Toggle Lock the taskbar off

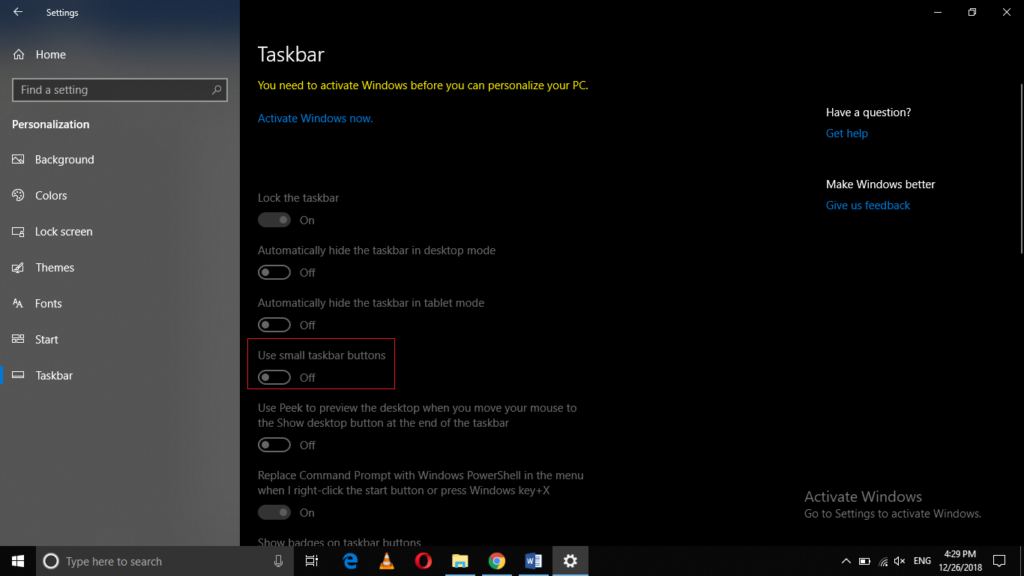(x=274, y=220)
